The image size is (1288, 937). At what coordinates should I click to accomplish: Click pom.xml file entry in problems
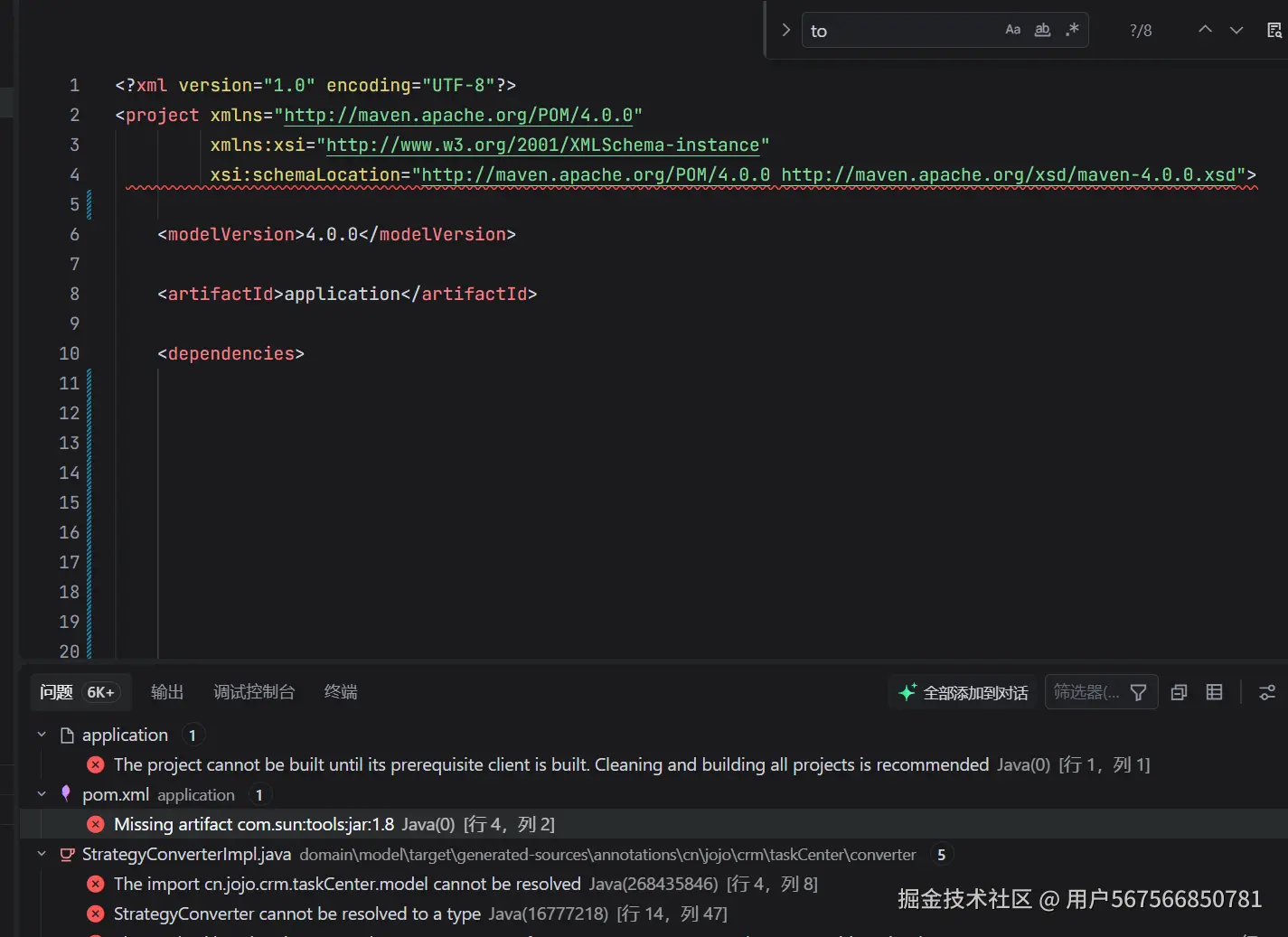116,794
